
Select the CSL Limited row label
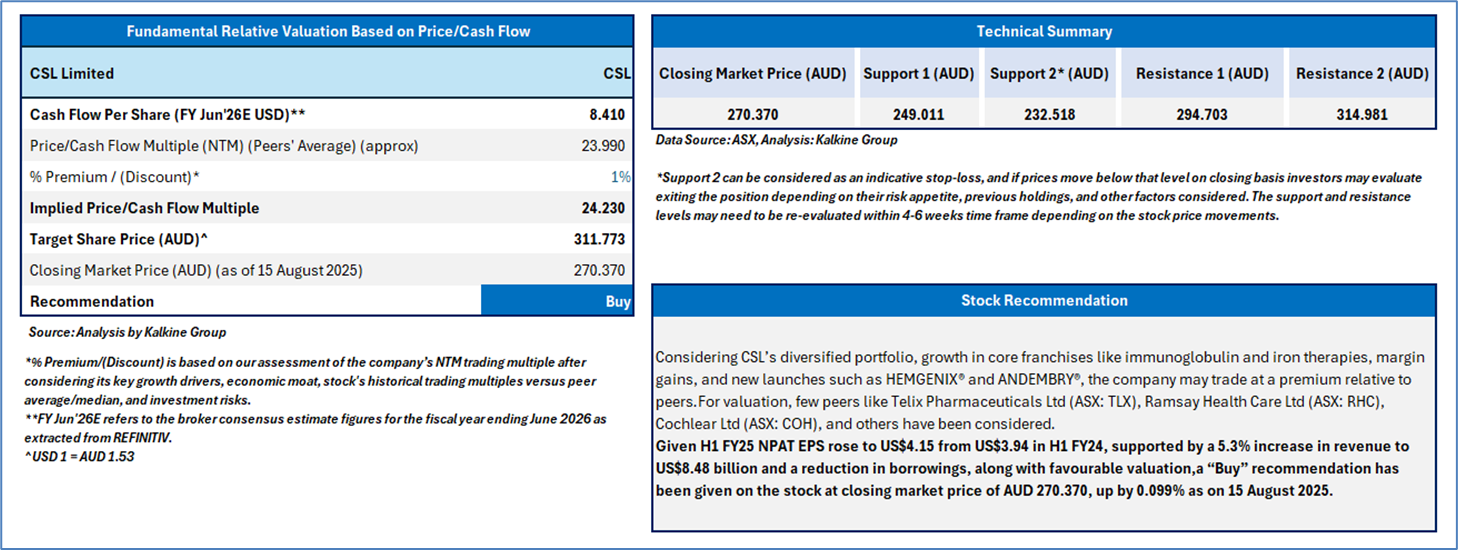72,73
